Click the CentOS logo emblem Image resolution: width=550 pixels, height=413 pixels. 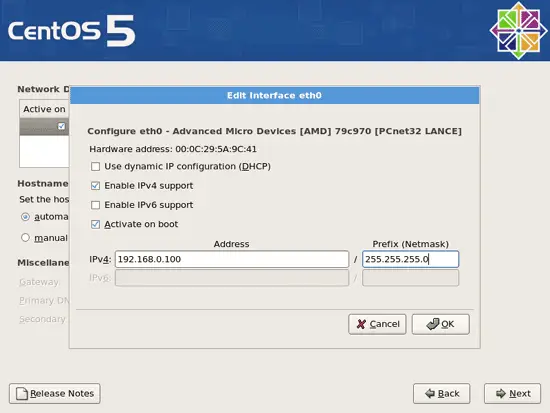tap(518, 31)
